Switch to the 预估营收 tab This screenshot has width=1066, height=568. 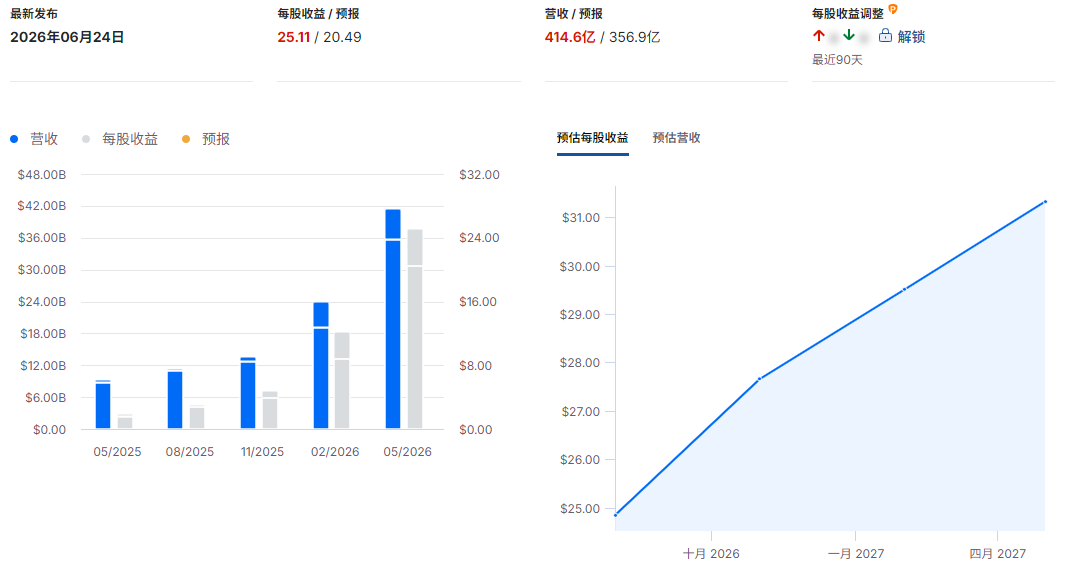676,138
